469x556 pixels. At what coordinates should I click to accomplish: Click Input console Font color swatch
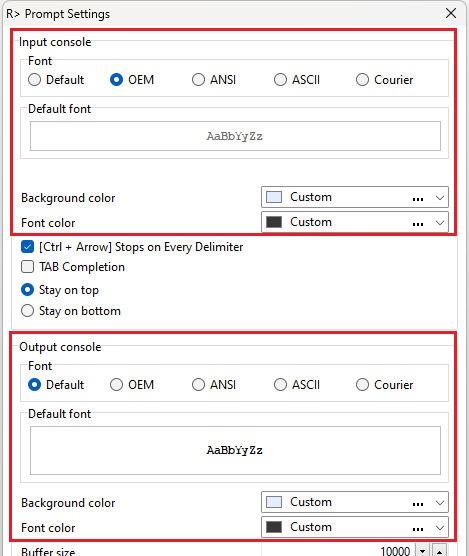pos(274,222)
